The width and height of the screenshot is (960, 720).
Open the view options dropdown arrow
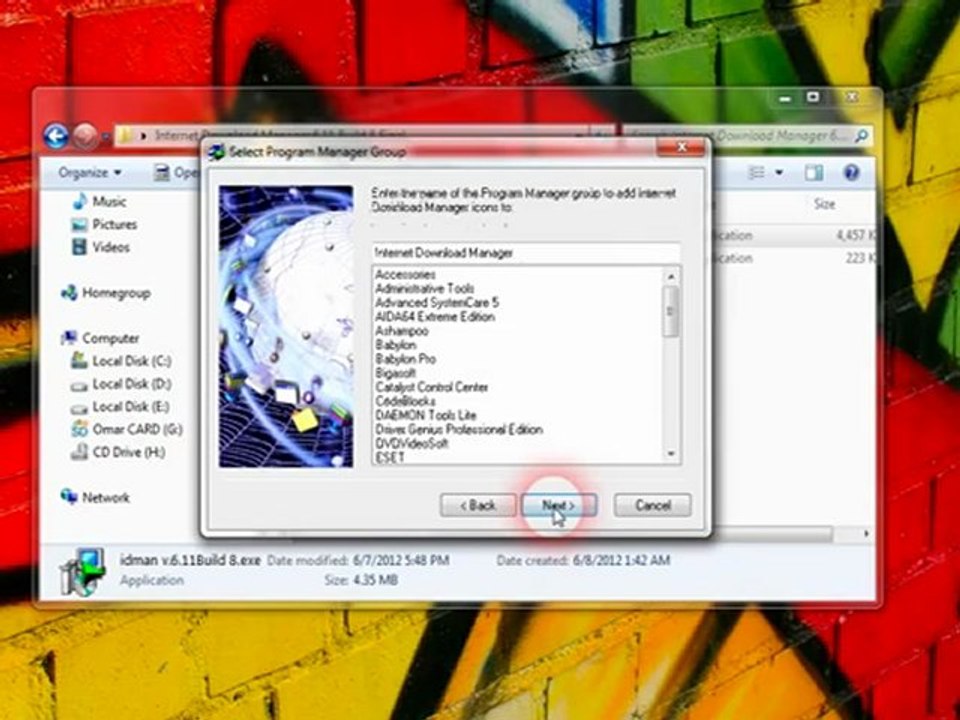point(779,173)
